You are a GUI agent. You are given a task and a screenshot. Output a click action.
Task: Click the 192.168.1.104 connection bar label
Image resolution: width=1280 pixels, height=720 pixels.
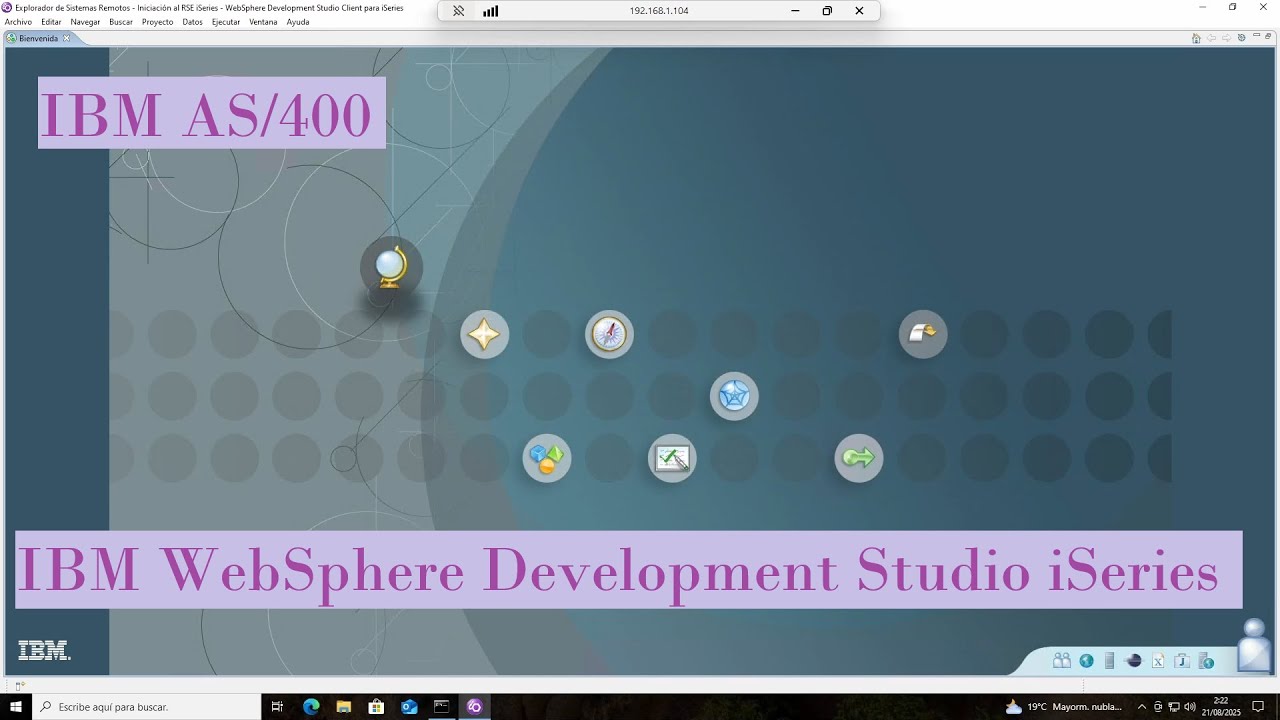click(659, 11)
